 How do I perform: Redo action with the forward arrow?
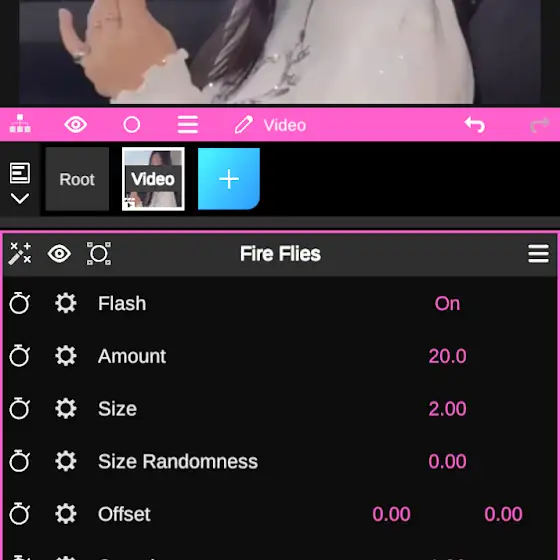(540, 125)
